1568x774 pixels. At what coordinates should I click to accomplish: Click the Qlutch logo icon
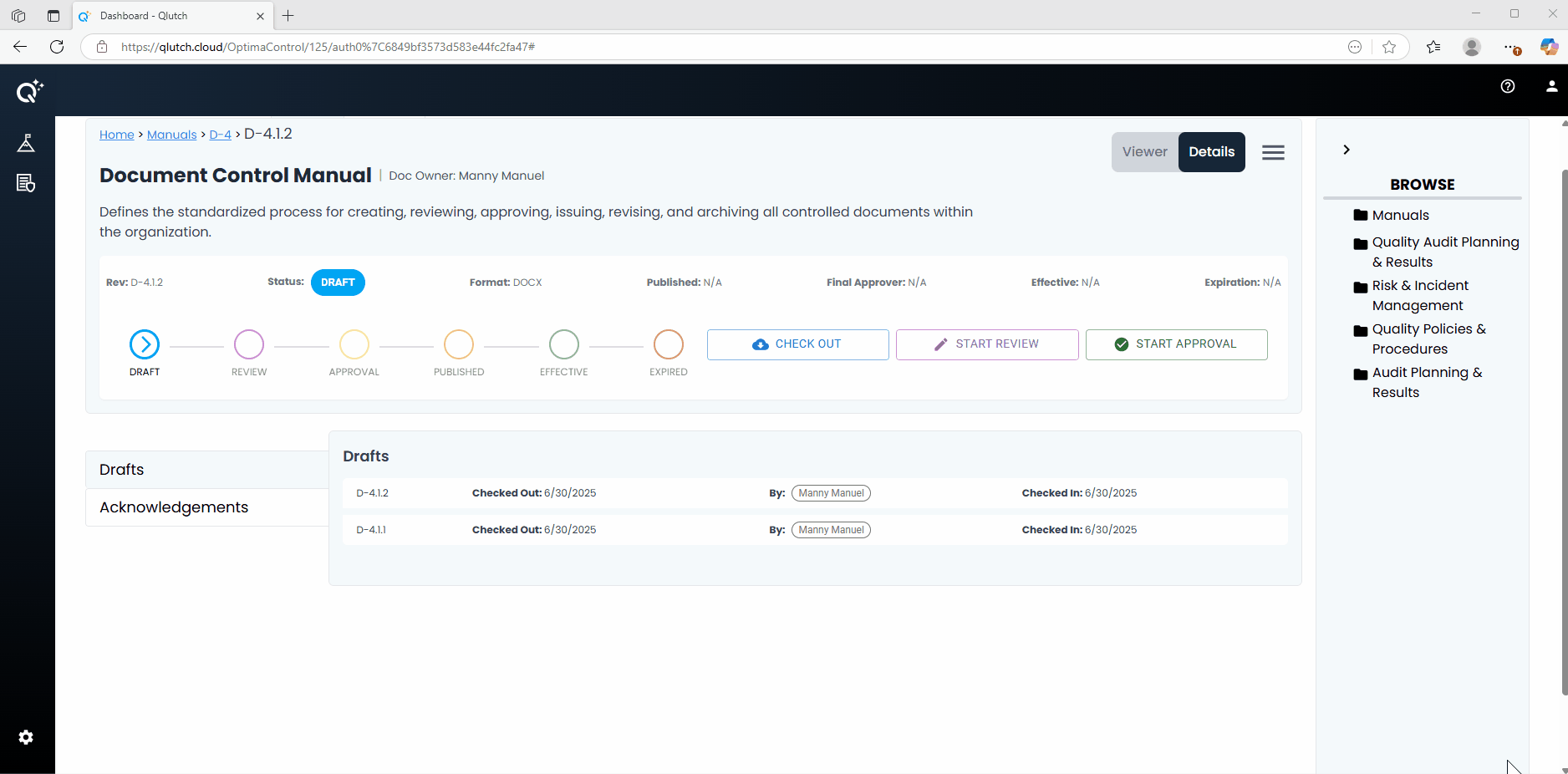tap(29, 91)
